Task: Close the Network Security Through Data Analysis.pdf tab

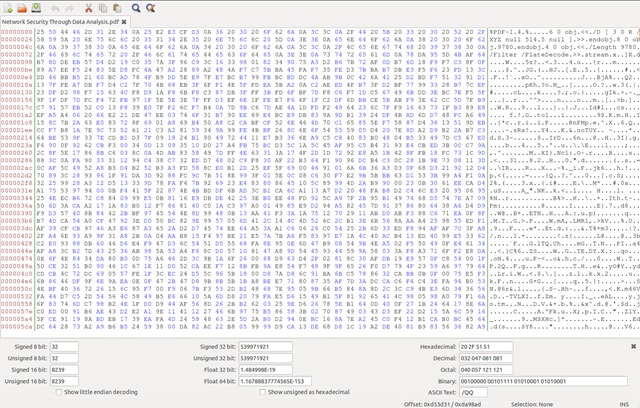Action: (124, 22)
